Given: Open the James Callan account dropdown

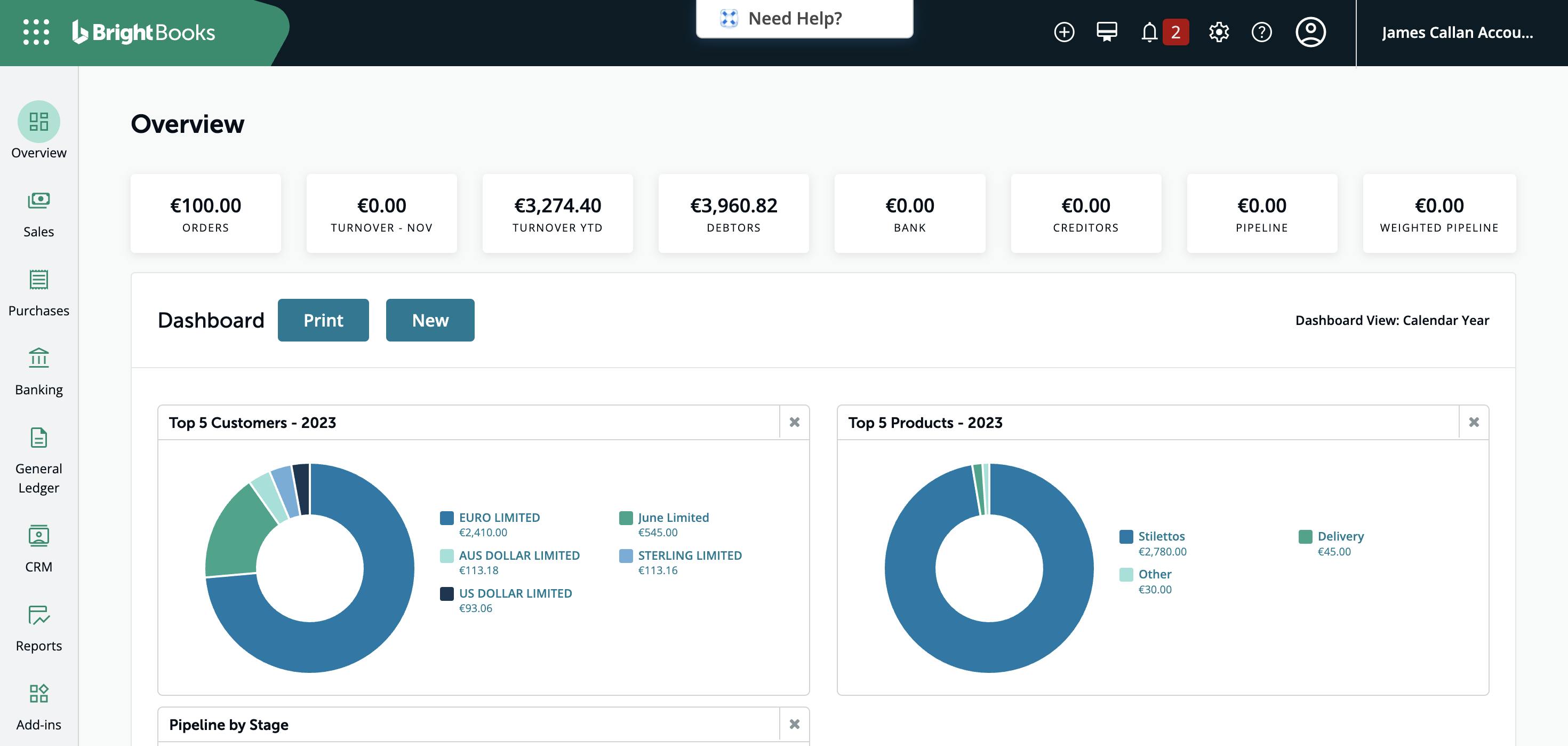Looking at the screenshot, I should click(x=1457, y=33).
